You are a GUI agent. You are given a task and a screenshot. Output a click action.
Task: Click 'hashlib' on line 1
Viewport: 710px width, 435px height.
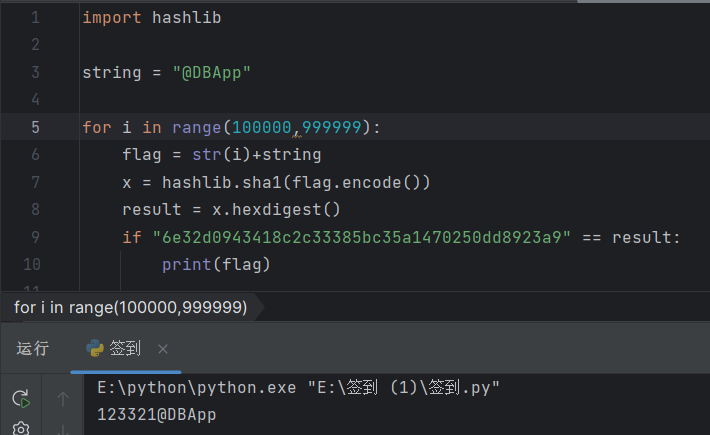coord(187,18)
